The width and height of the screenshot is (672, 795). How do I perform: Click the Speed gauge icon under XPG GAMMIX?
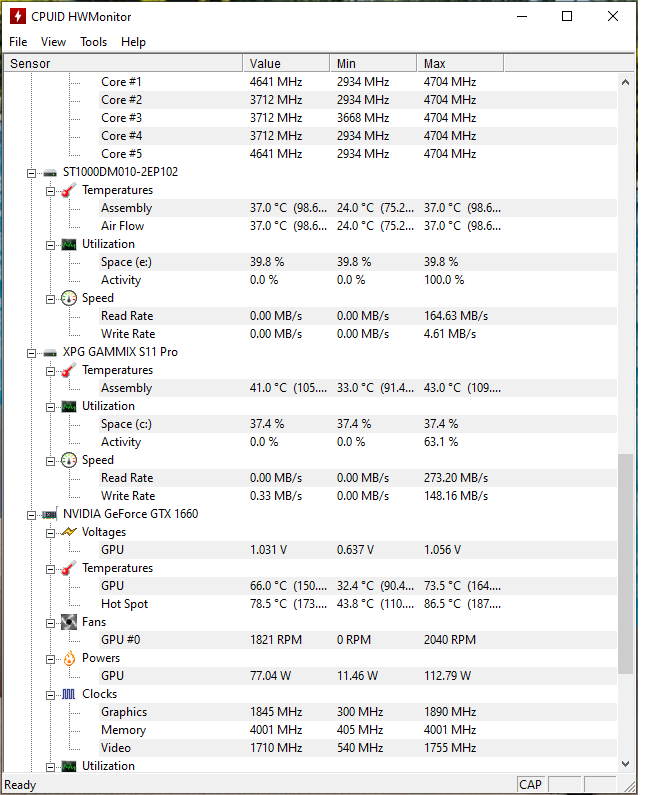pos(69,460)
